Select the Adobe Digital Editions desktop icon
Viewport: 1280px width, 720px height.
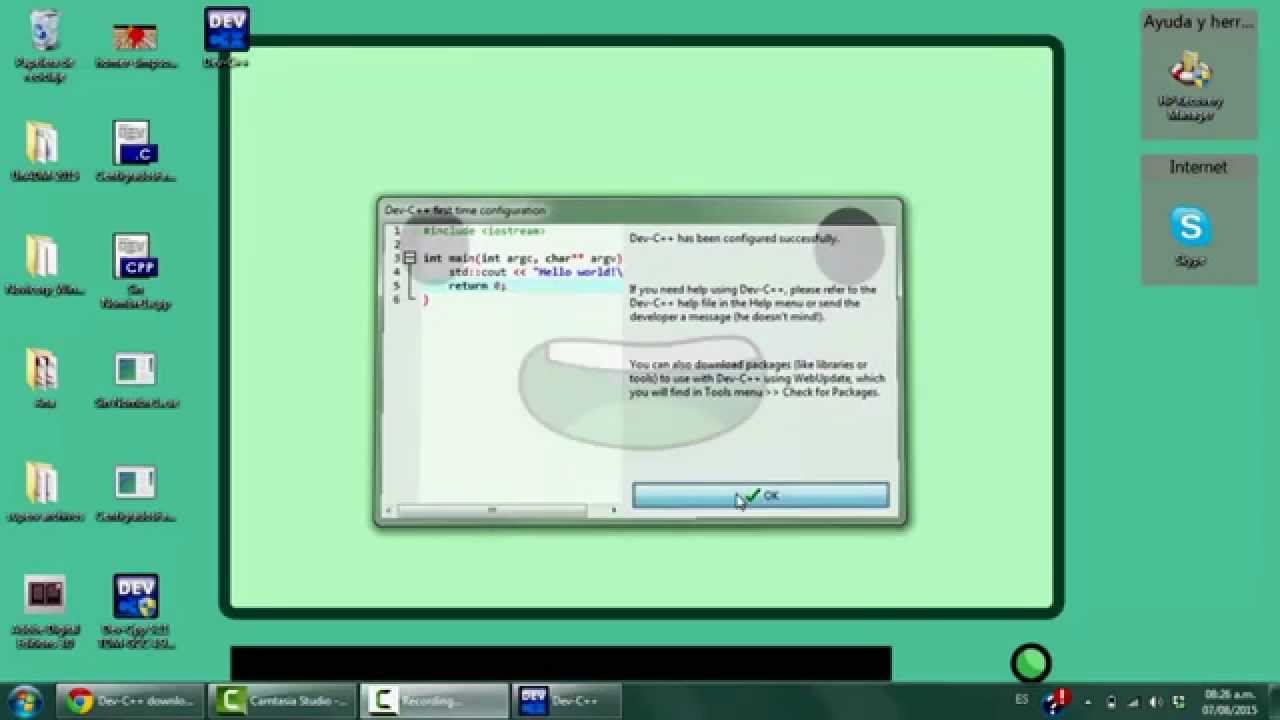tap(44, 611)
